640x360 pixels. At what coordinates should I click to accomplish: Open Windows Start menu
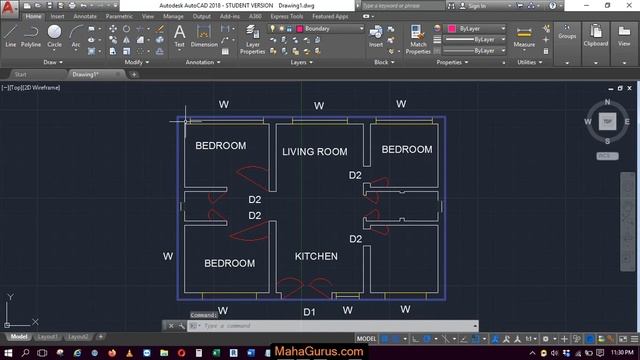pos(8,353)
